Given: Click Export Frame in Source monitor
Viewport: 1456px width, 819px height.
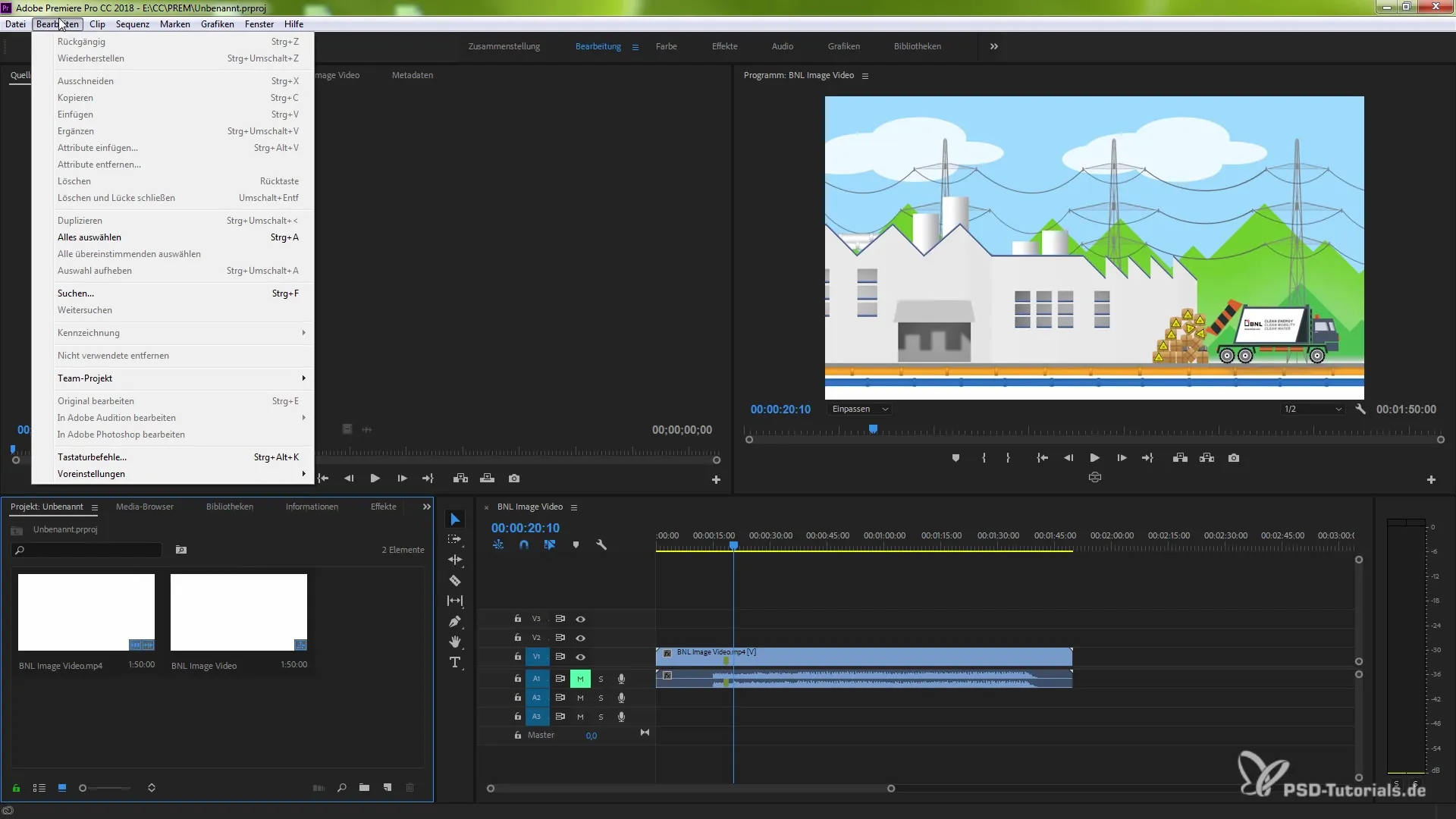Looking at the screenshot, I should click(x=514, y=479).
